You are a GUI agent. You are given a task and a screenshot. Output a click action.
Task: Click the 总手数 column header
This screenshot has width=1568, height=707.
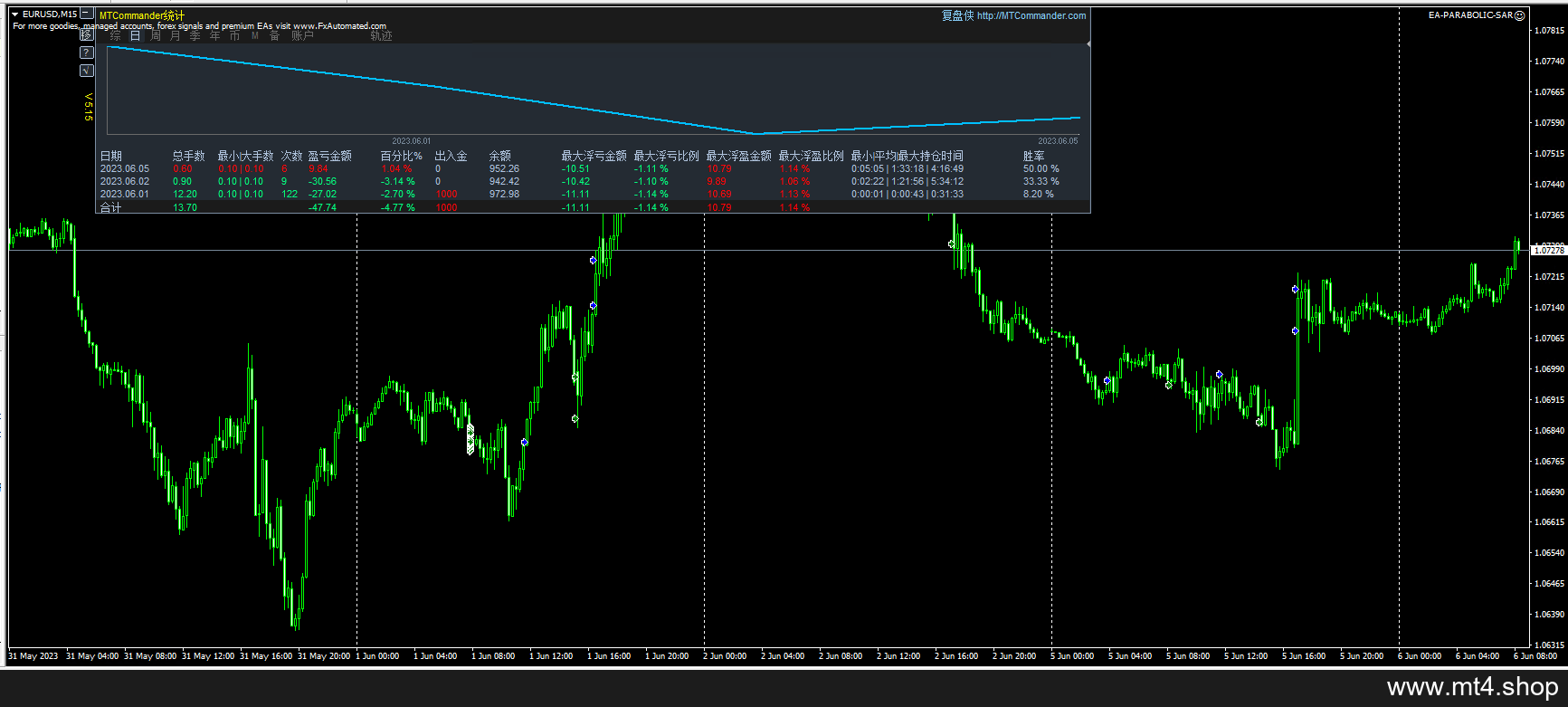(x=188, y=156)
